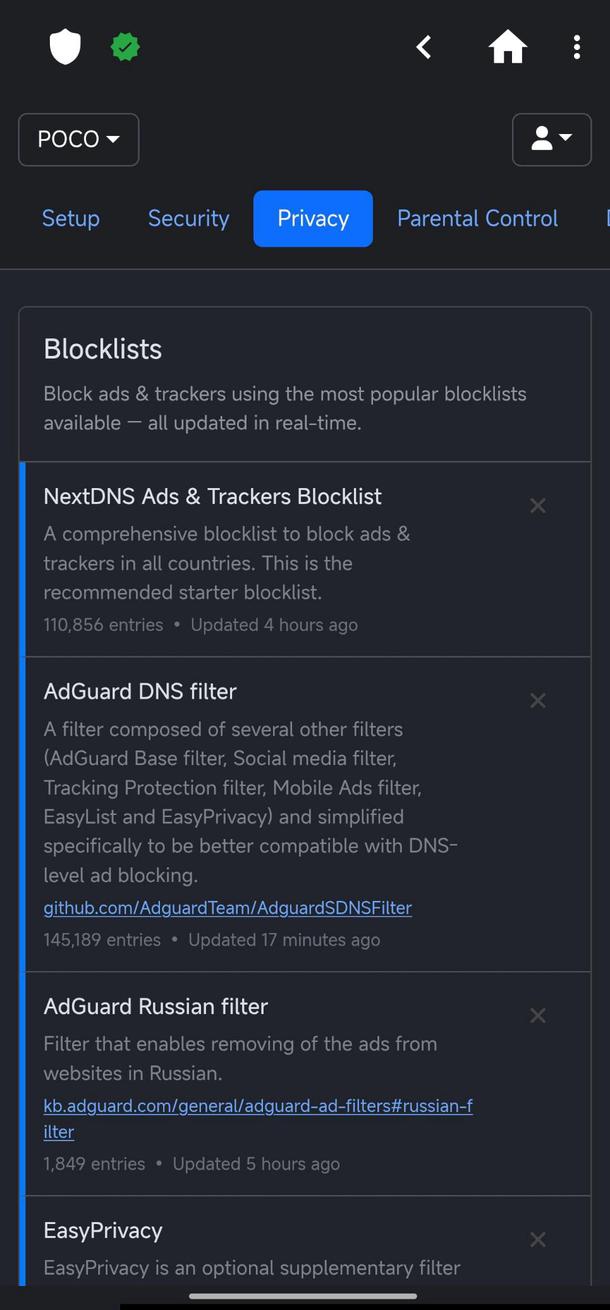
Task: Open the Parental Control tab
Action: tap(477, 218)
